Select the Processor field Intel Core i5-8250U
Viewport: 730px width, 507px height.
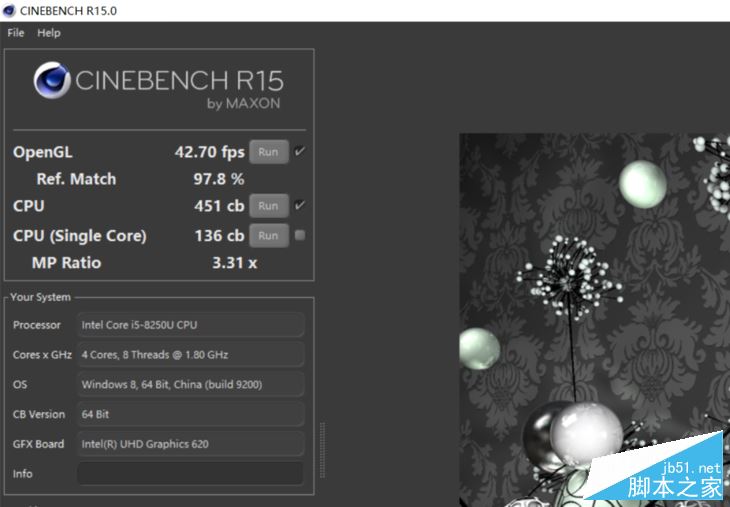click(x=190, y=325)
